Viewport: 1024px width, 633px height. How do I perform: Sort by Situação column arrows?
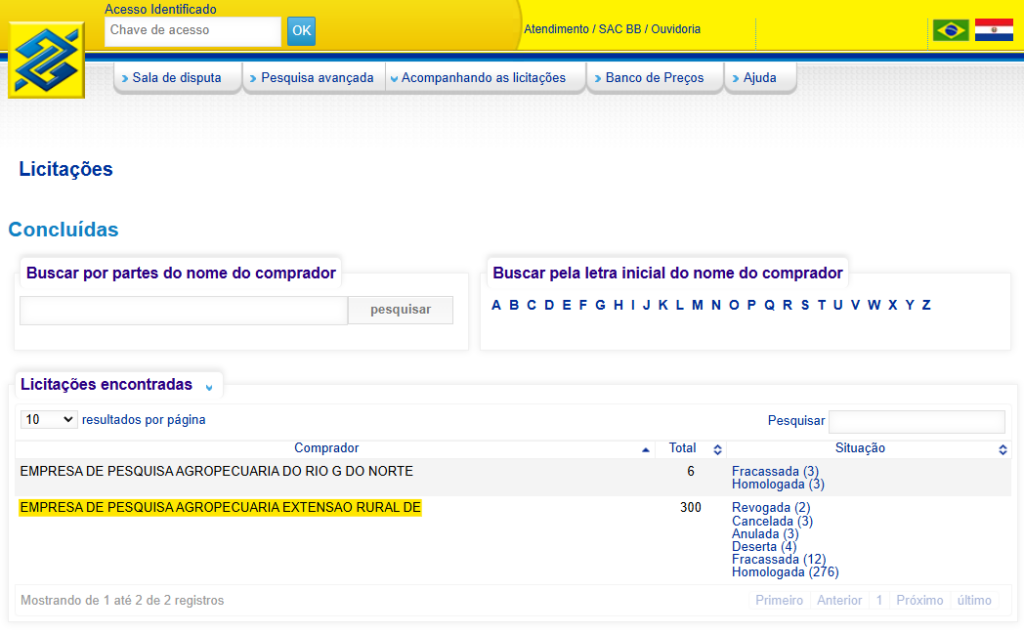point(1003,450)
